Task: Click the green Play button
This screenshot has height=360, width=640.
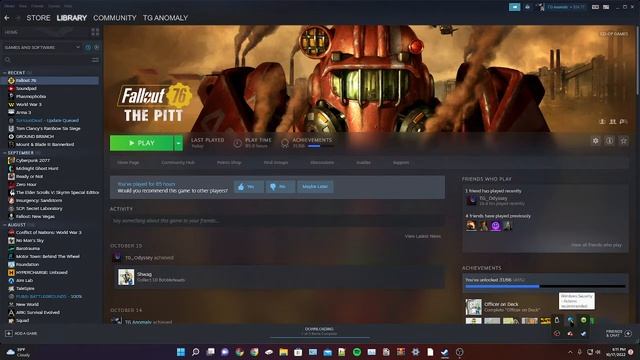Action: pyautogui.click(x=141, y=143)
